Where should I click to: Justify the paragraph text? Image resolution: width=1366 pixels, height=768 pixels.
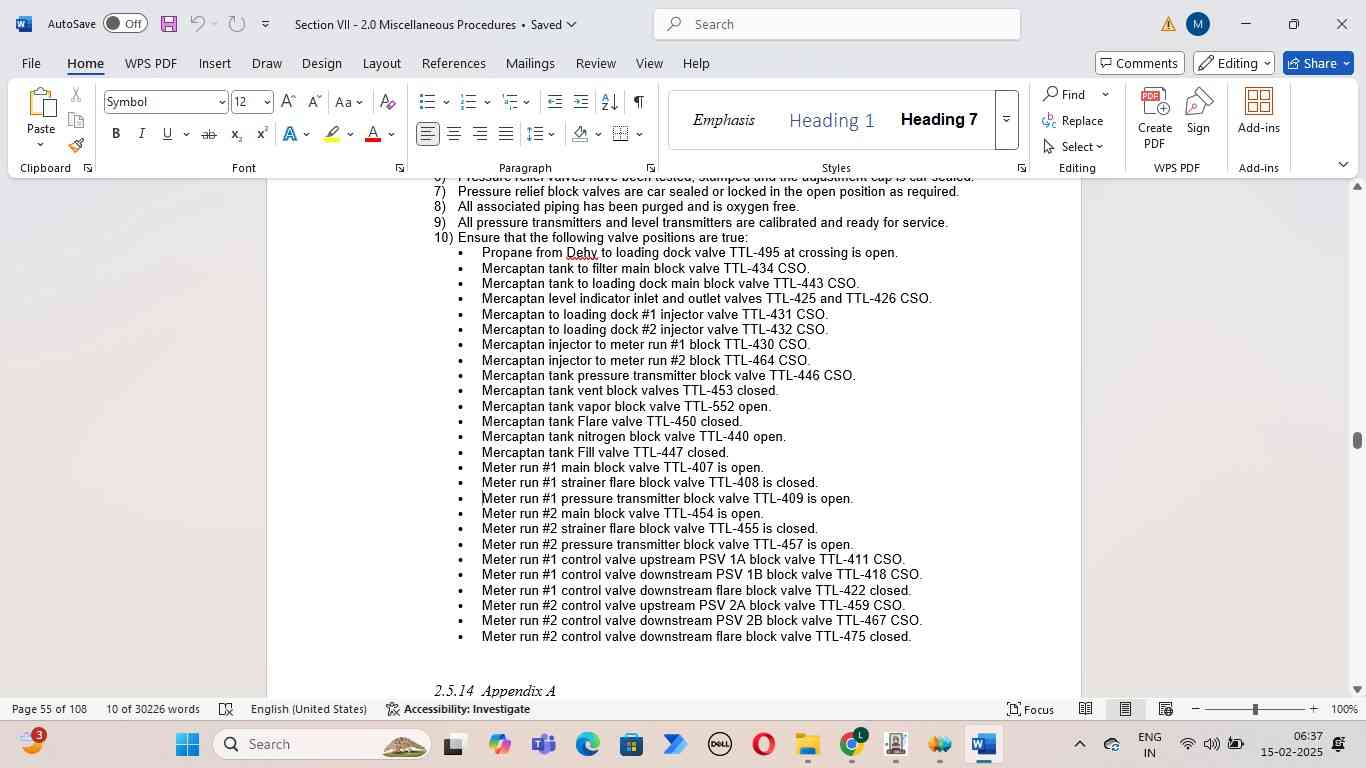506,134
